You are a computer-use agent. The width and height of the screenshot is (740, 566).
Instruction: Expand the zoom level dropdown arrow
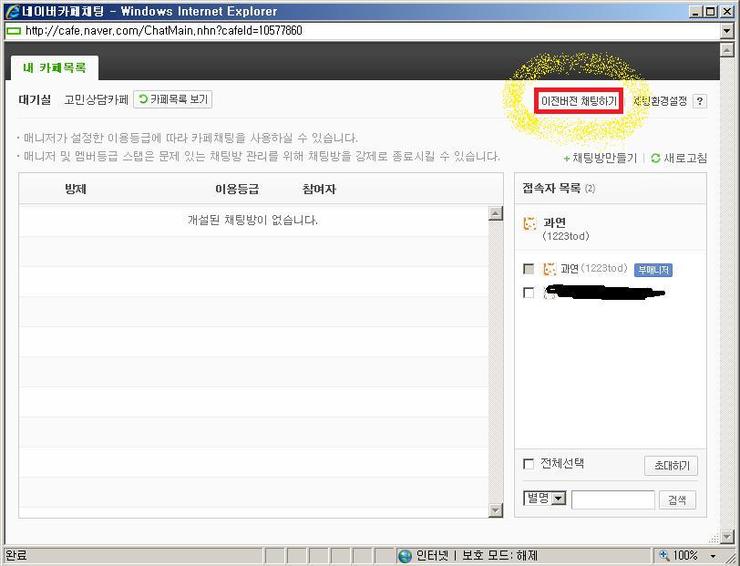pyautogui.click(x=713, y=555)
